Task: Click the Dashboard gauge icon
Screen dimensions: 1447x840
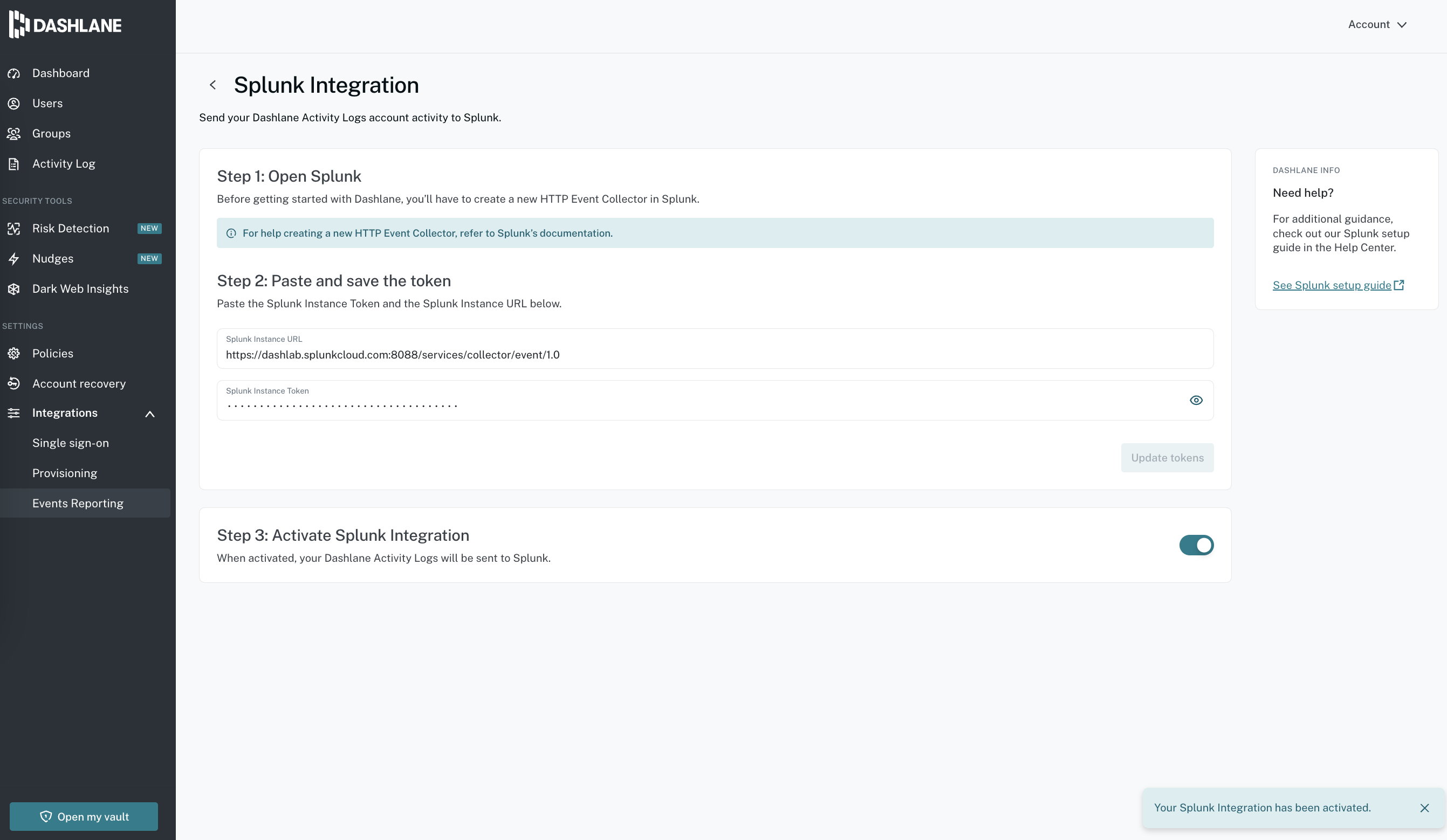Action: 14,73
